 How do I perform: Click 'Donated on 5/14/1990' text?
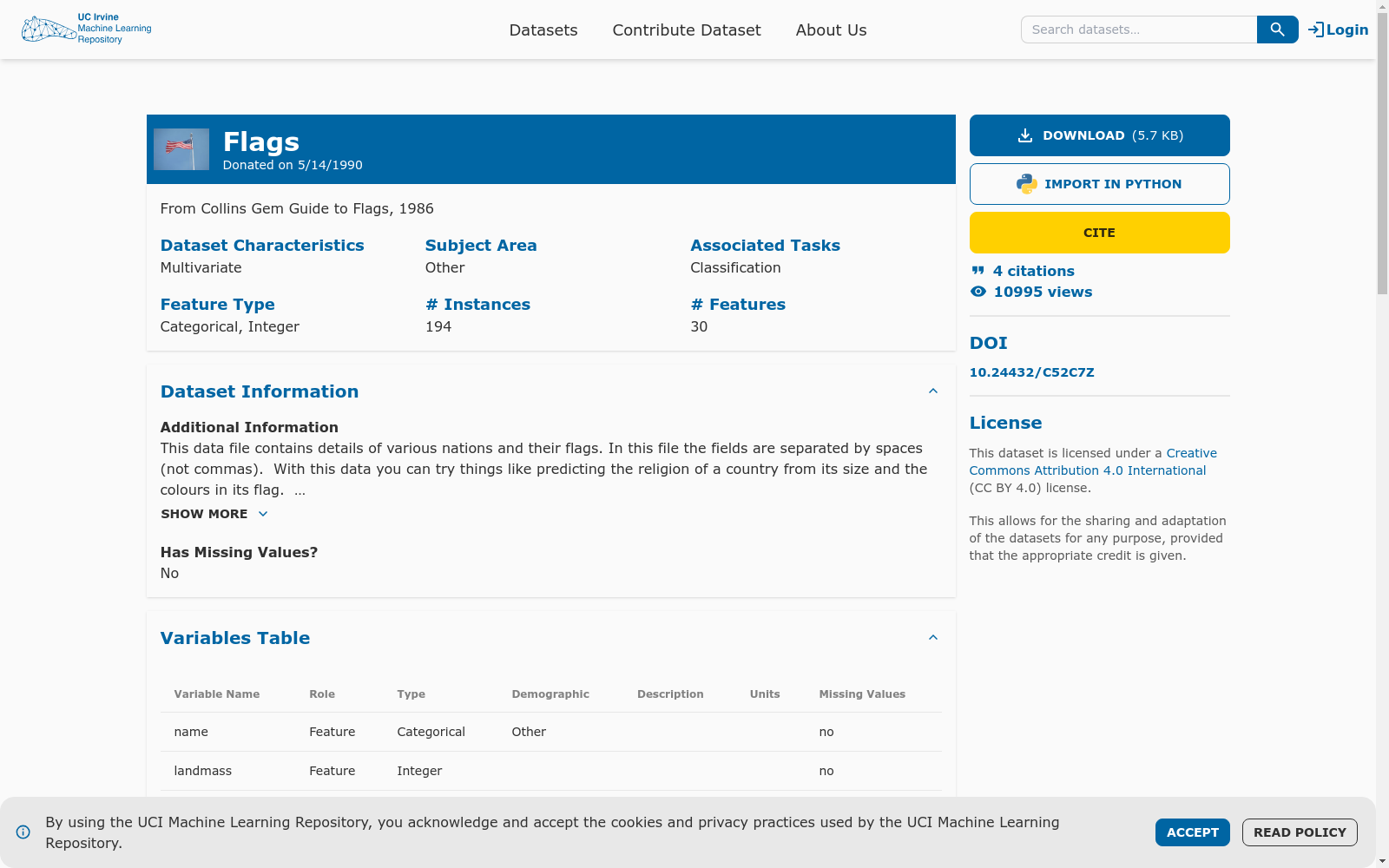click(x=293, y=165)
